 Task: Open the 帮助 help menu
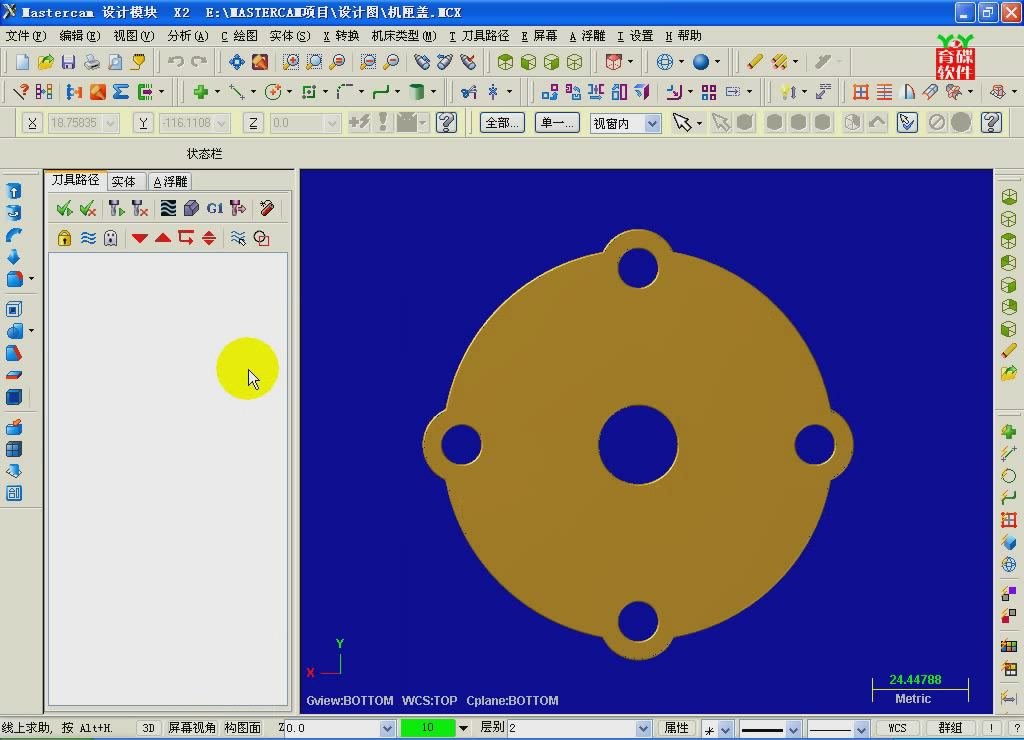683,36
